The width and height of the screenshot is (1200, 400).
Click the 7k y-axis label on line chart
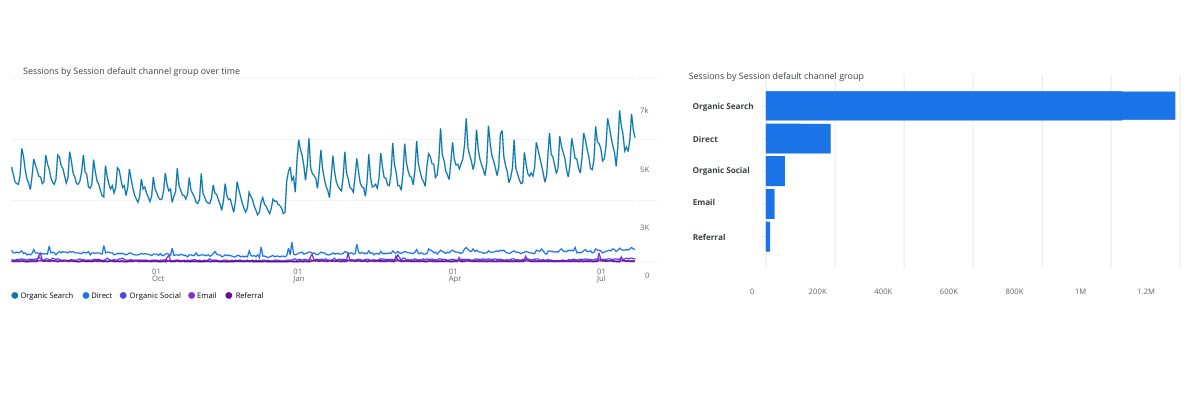point(644,110)
